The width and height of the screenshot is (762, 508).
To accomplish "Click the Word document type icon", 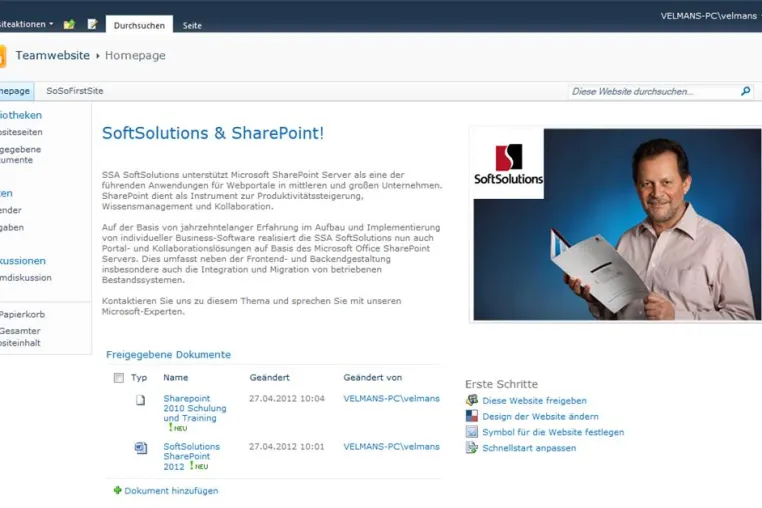I will point(141,448).
